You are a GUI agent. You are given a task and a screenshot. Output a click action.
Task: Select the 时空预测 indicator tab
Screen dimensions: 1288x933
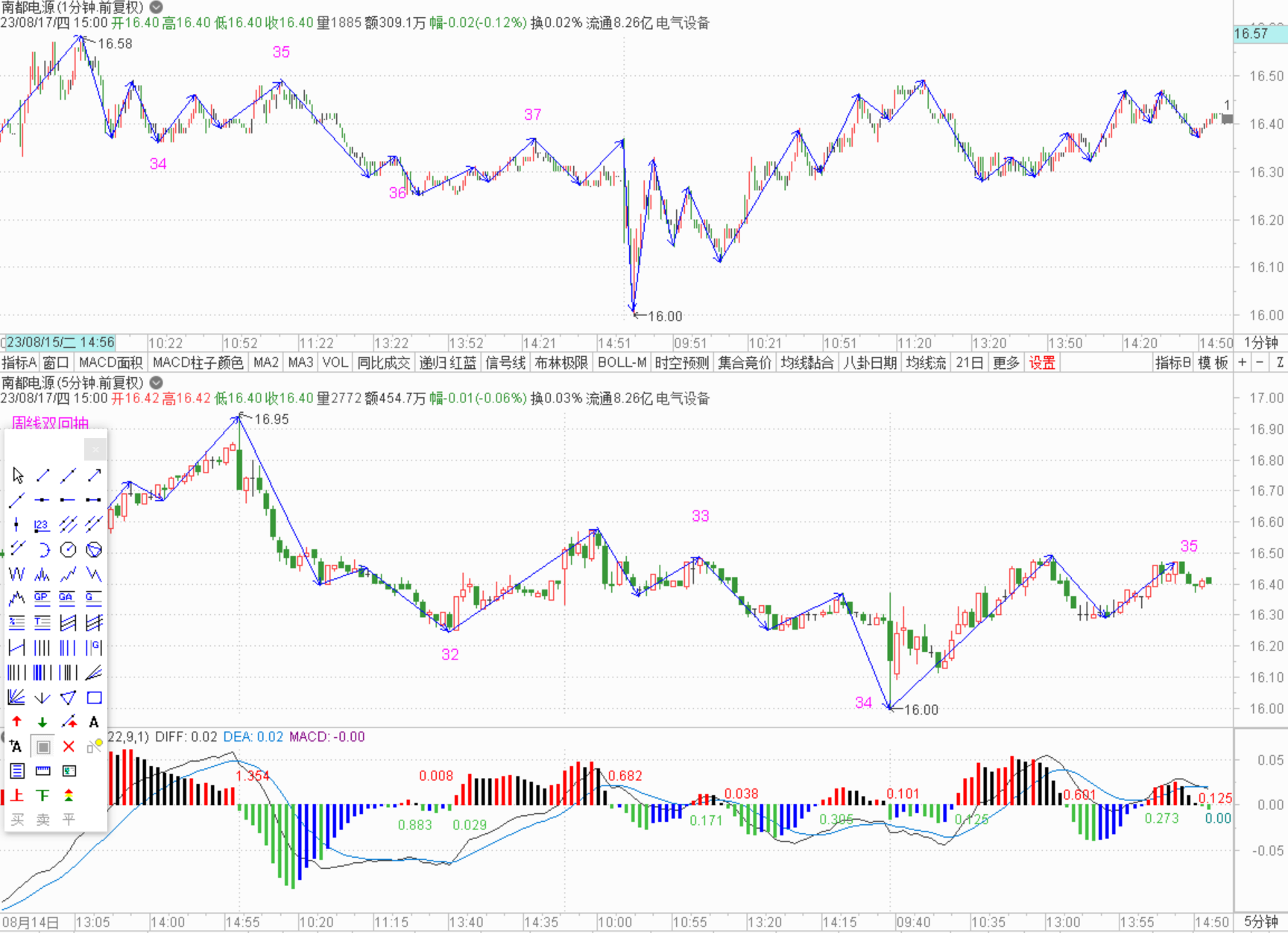click(682, 363)
